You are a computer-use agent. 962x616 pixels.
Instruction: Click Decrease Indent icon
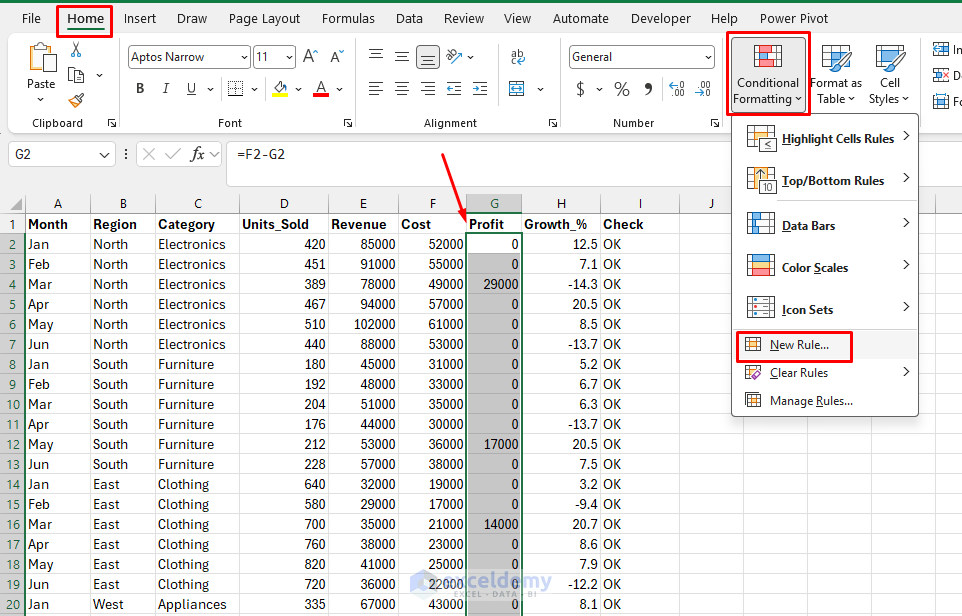454,89
